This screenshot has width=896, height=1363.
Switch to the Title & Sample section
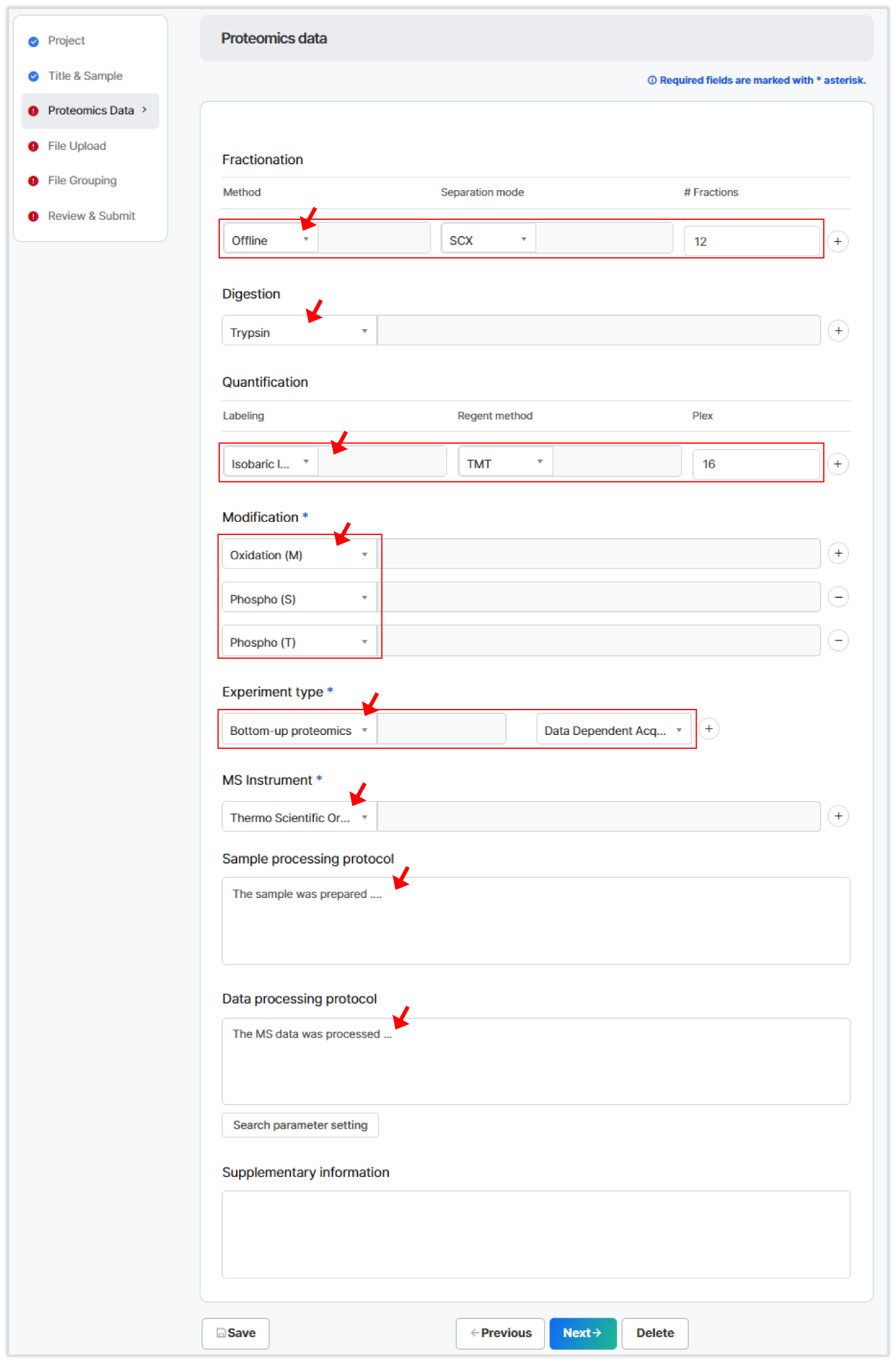(85, 75)
